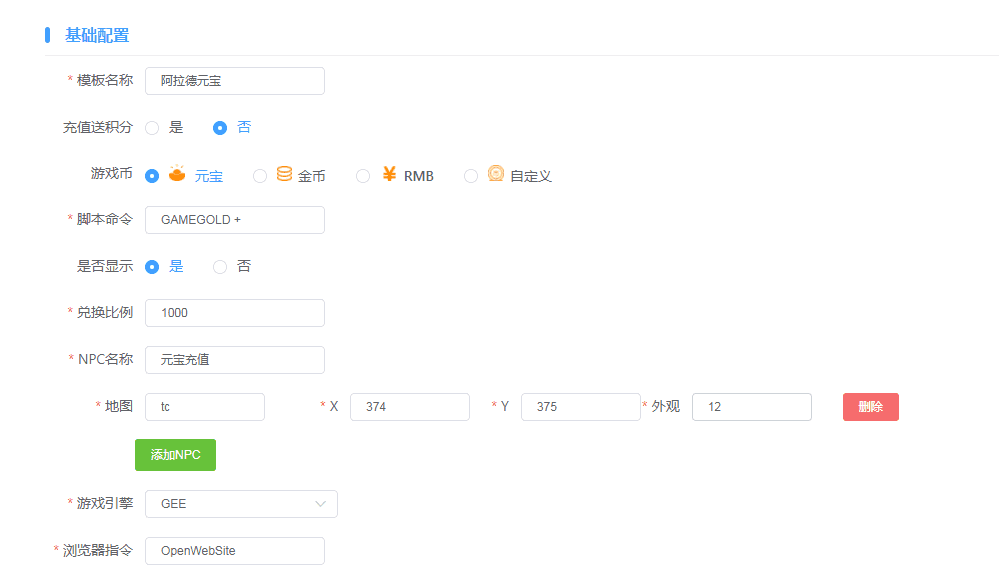Choose RMB radio option for 游戏币
Screen dimensions: 999x569
click(x=364, y=176)
